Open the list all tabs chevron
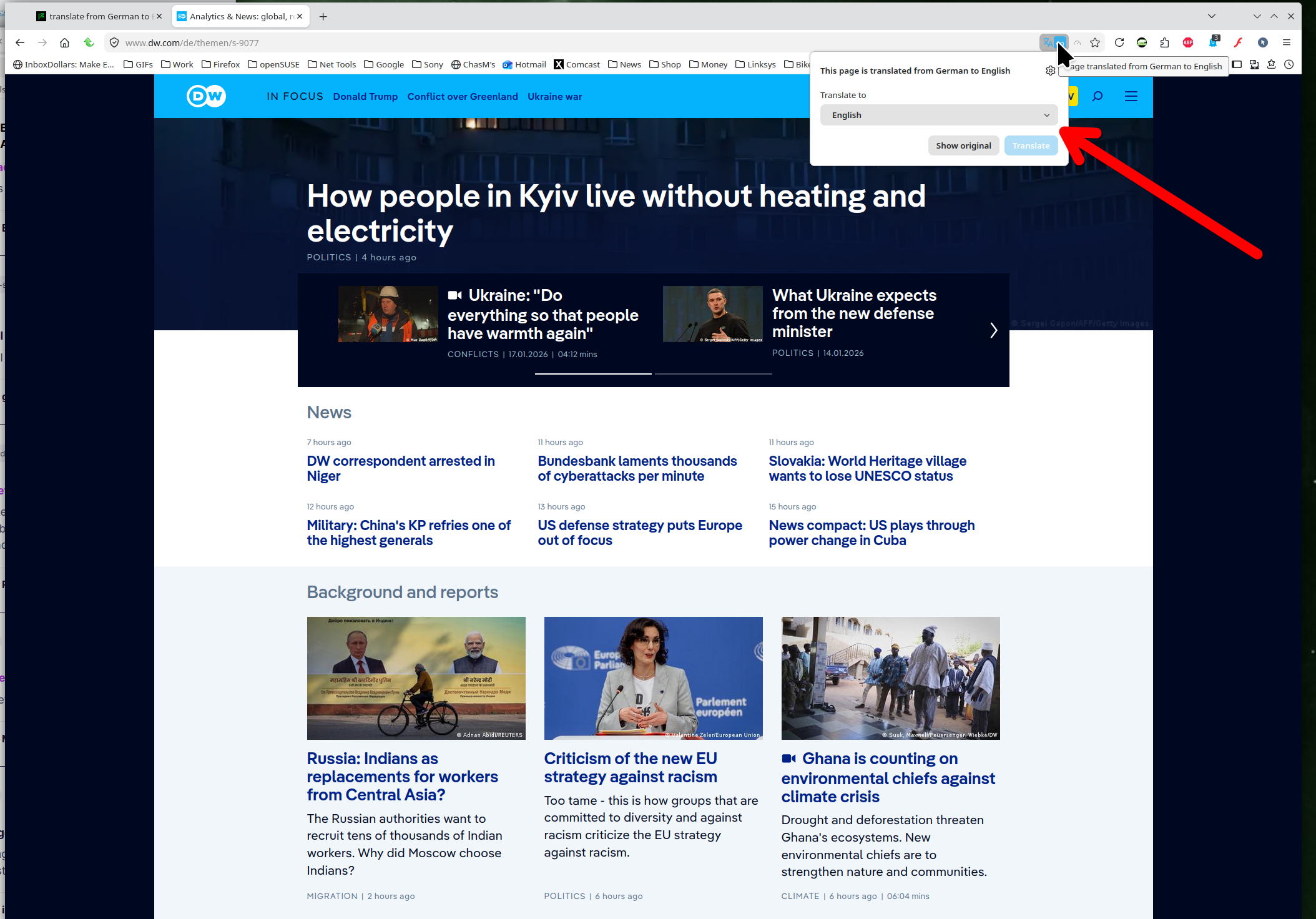 coord(1211,16)
